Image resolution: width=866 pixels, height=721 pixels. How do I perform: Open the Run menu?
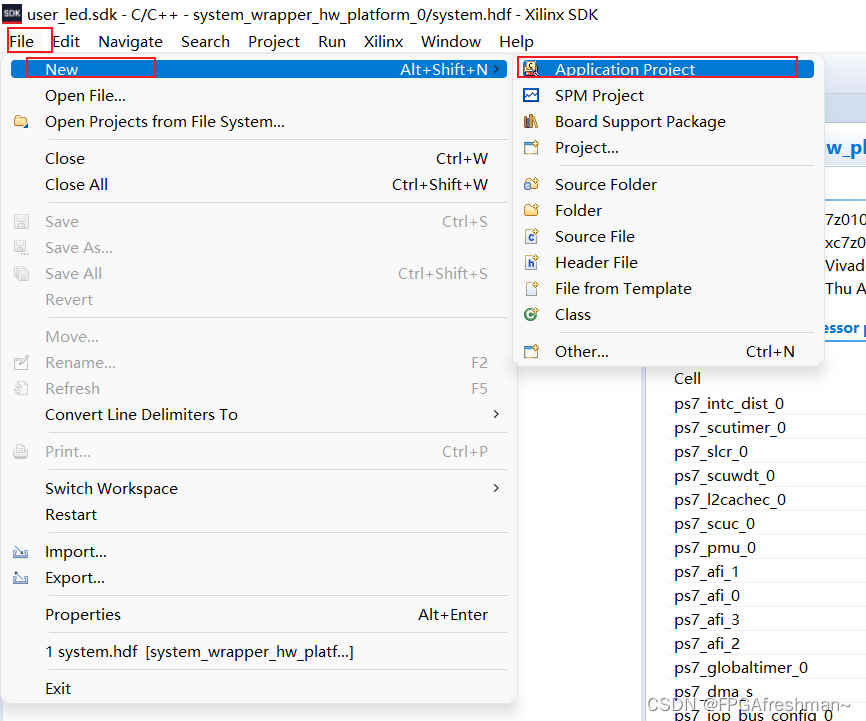tap(332, 41)
